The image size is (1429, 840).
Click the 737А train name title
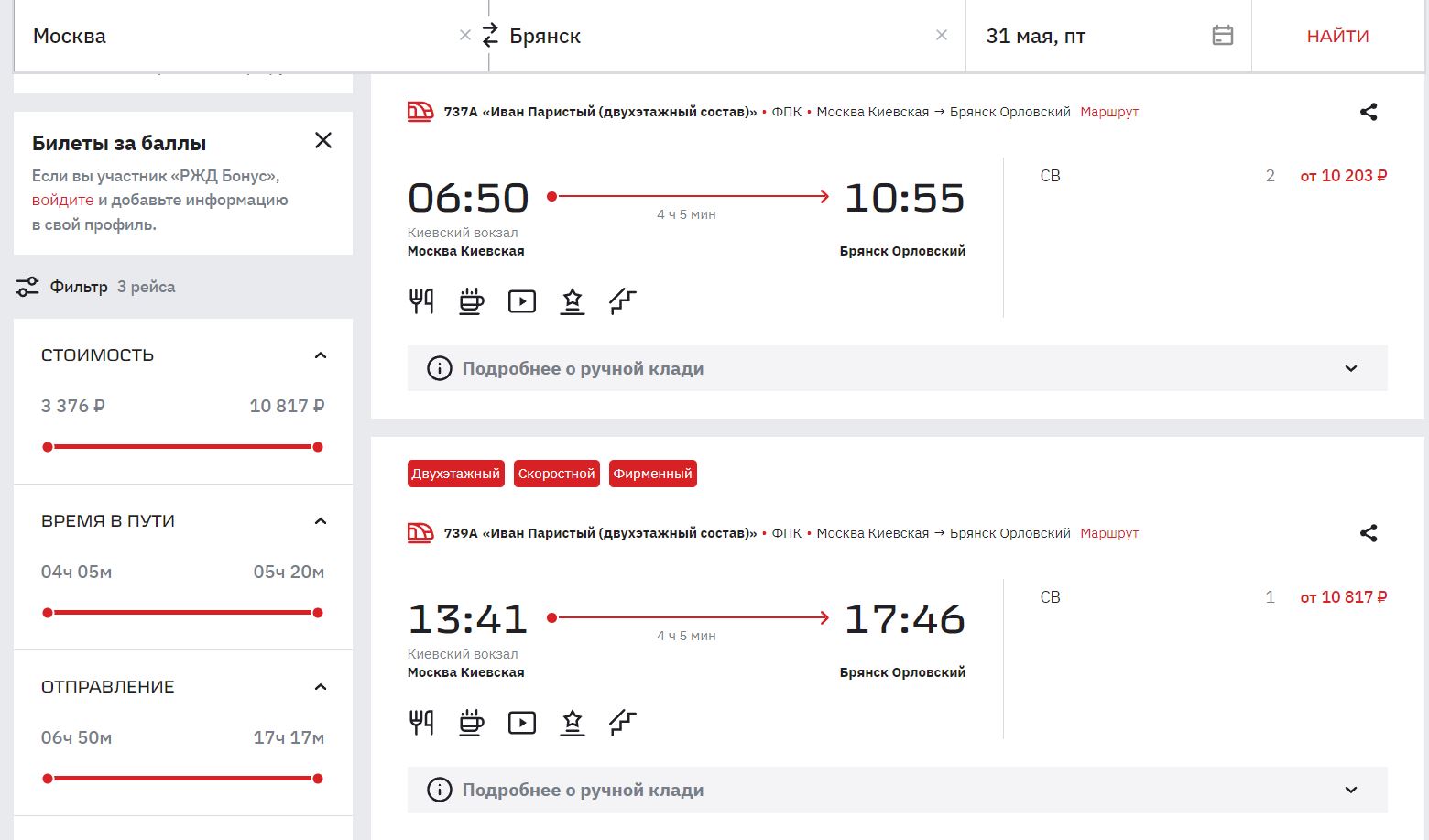point(601,112)
